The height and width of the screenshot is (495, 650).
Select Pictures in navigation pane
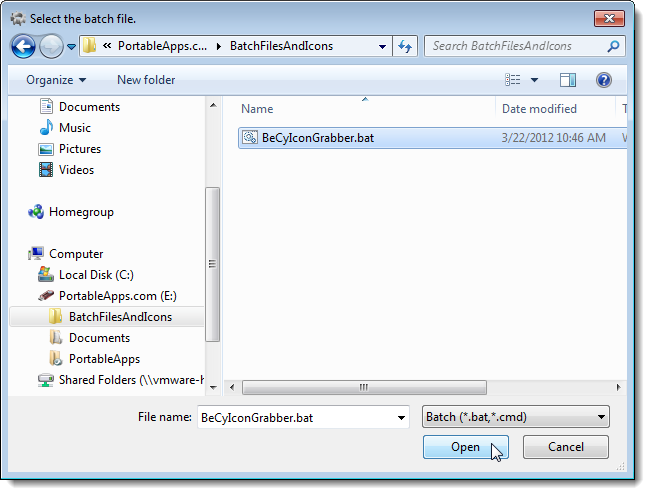[x=70, y=149]
